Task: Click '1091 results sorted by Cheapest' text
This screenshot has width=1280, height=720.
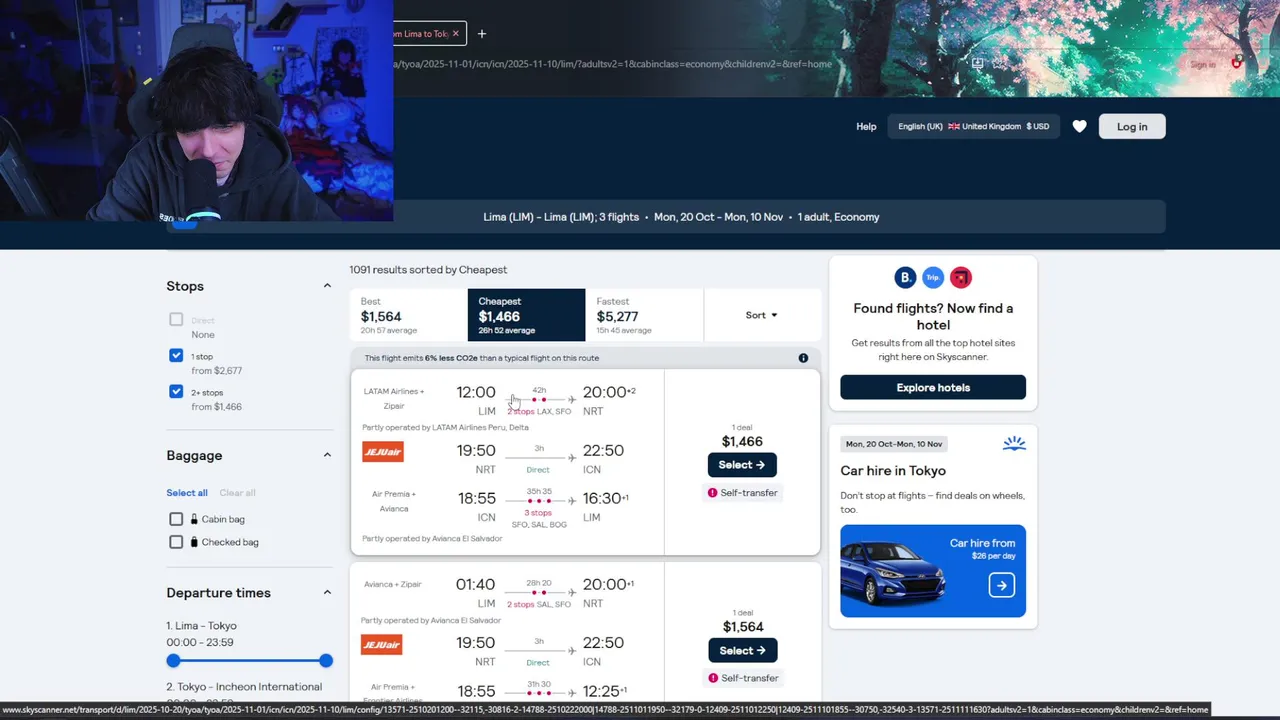Action: (428, 270)
